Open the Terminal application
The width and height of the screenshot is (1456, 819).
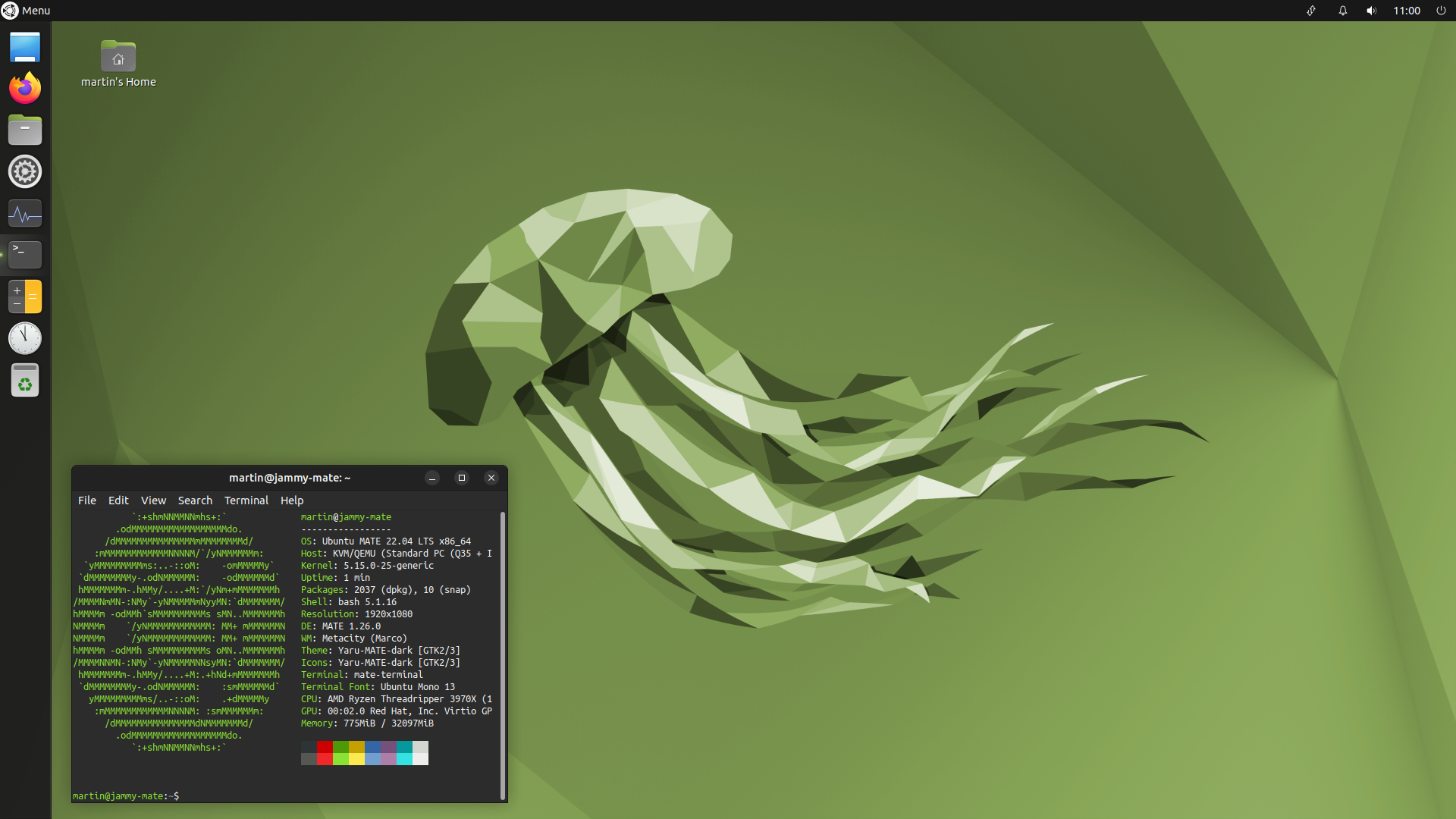(x=24, y=253)
